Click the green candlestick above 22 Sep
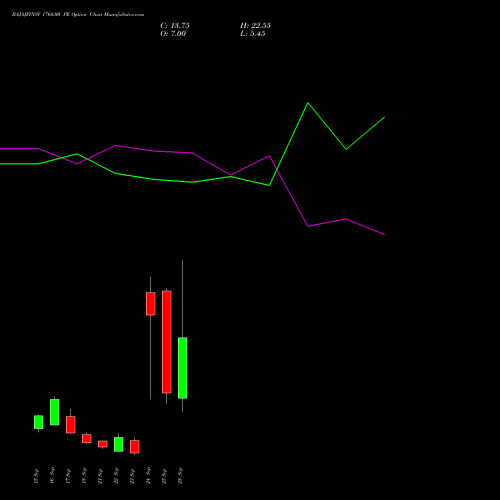Image resolution: width=500 pixels, height=500 pixels. (x=119, y=444)
